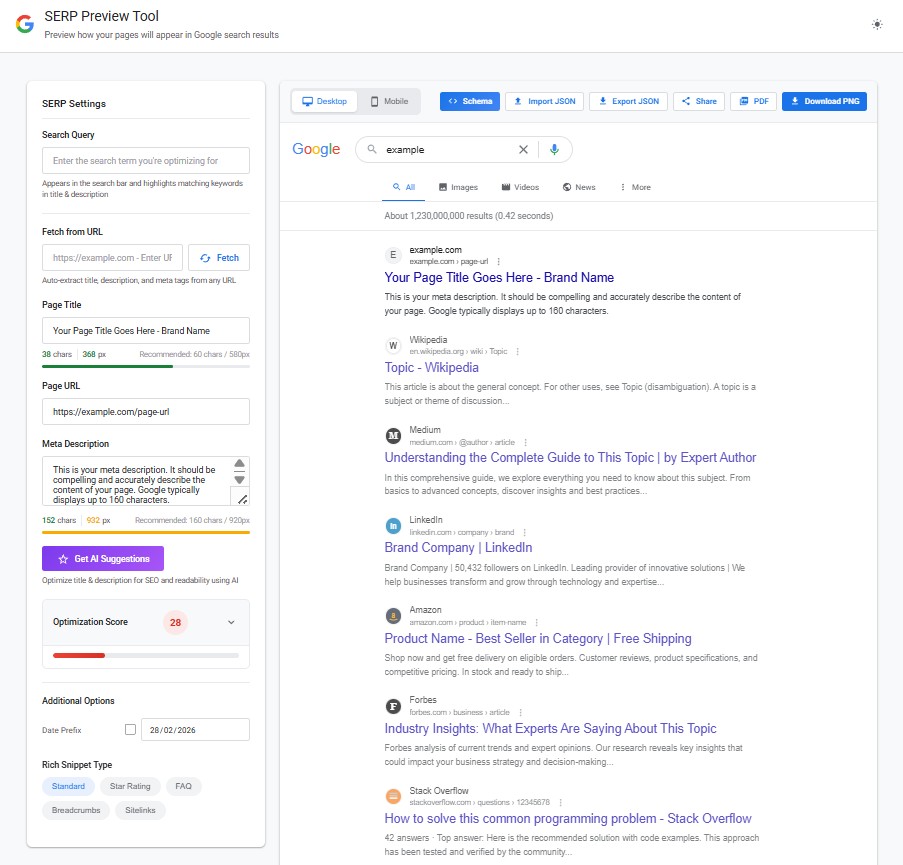This screenshot has height=865, width=903.
Task: Switch to the Images search tab
Action: 458,187
